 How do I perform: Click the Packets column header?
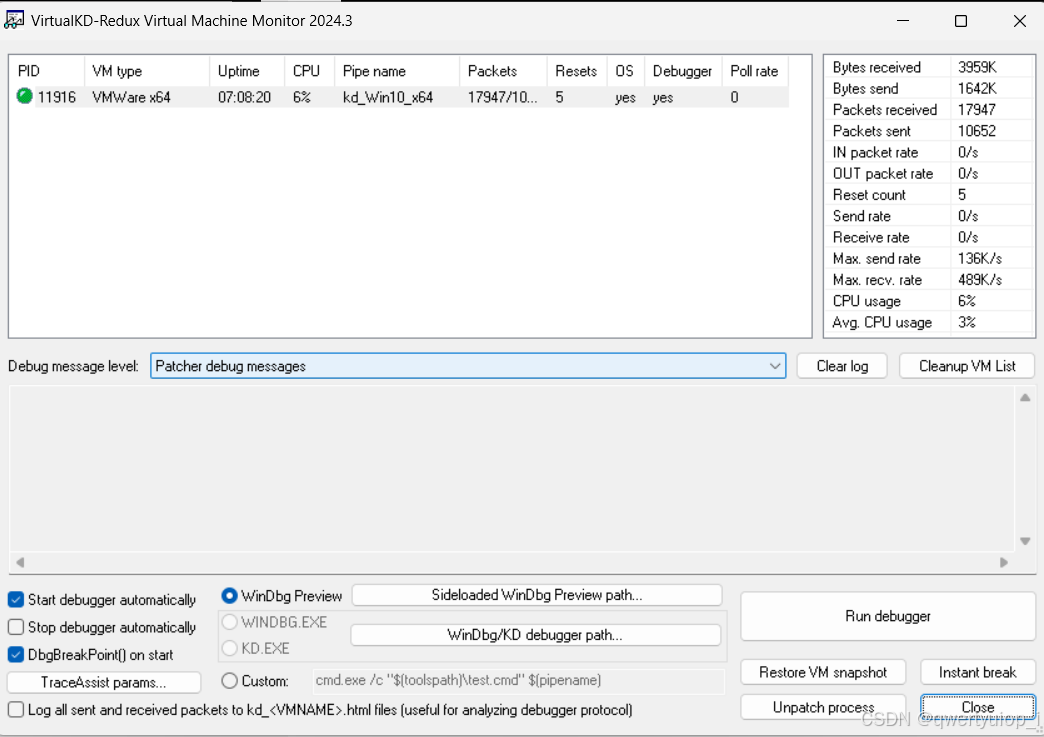tap(503, 71)
